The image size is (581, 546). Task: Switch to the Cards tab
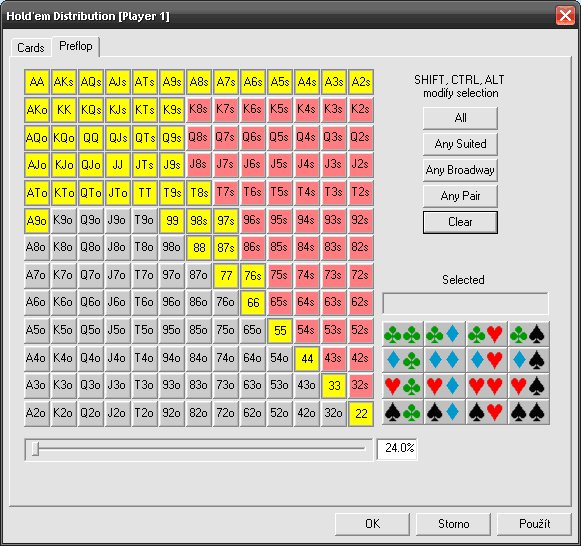coord(31,48)
